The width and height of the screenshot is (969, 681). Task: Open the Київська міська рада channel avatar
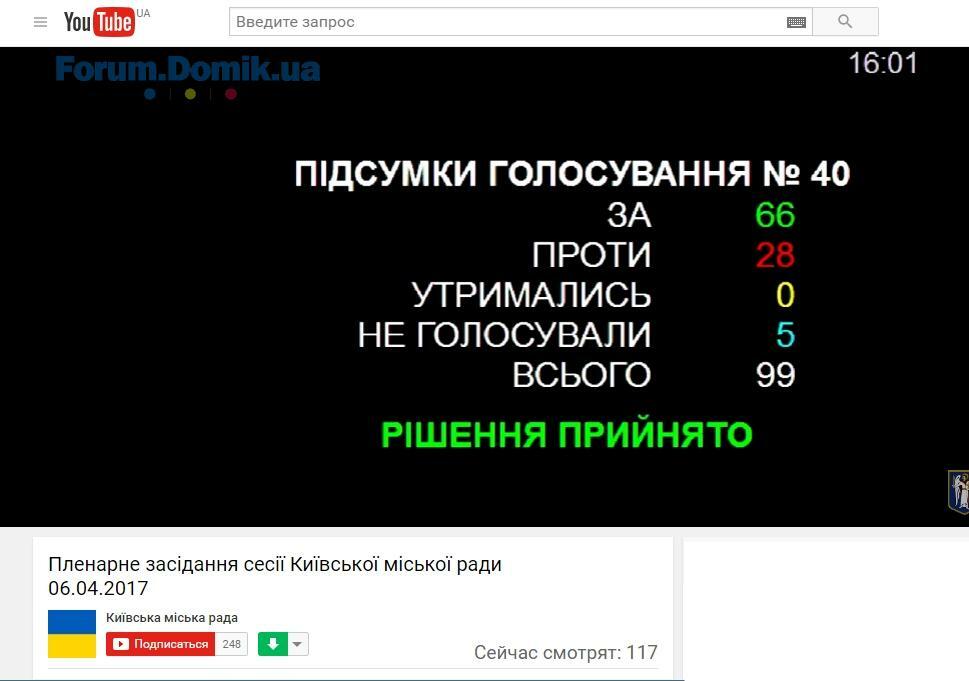pyautogui.click(x=72, y=633)
